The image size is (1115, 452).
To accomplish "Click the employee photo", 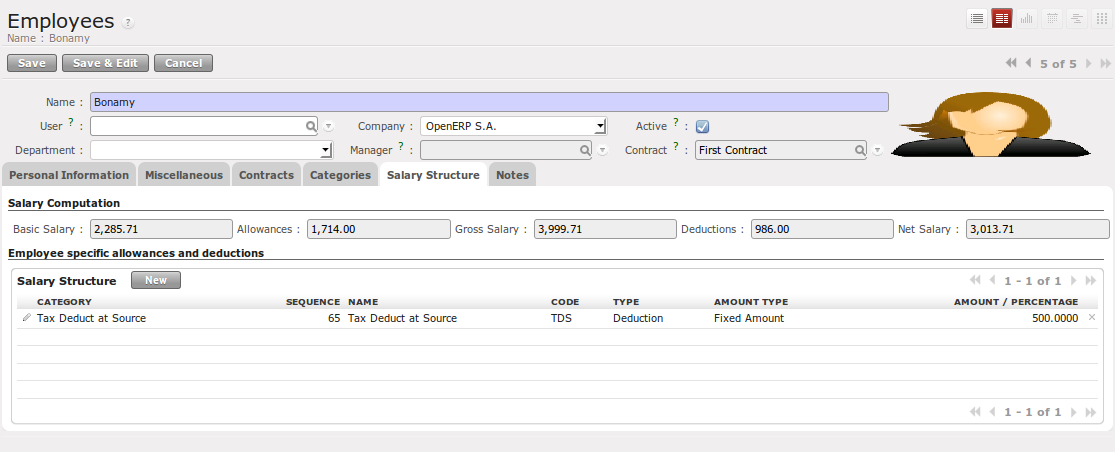I will click(991, 124).
